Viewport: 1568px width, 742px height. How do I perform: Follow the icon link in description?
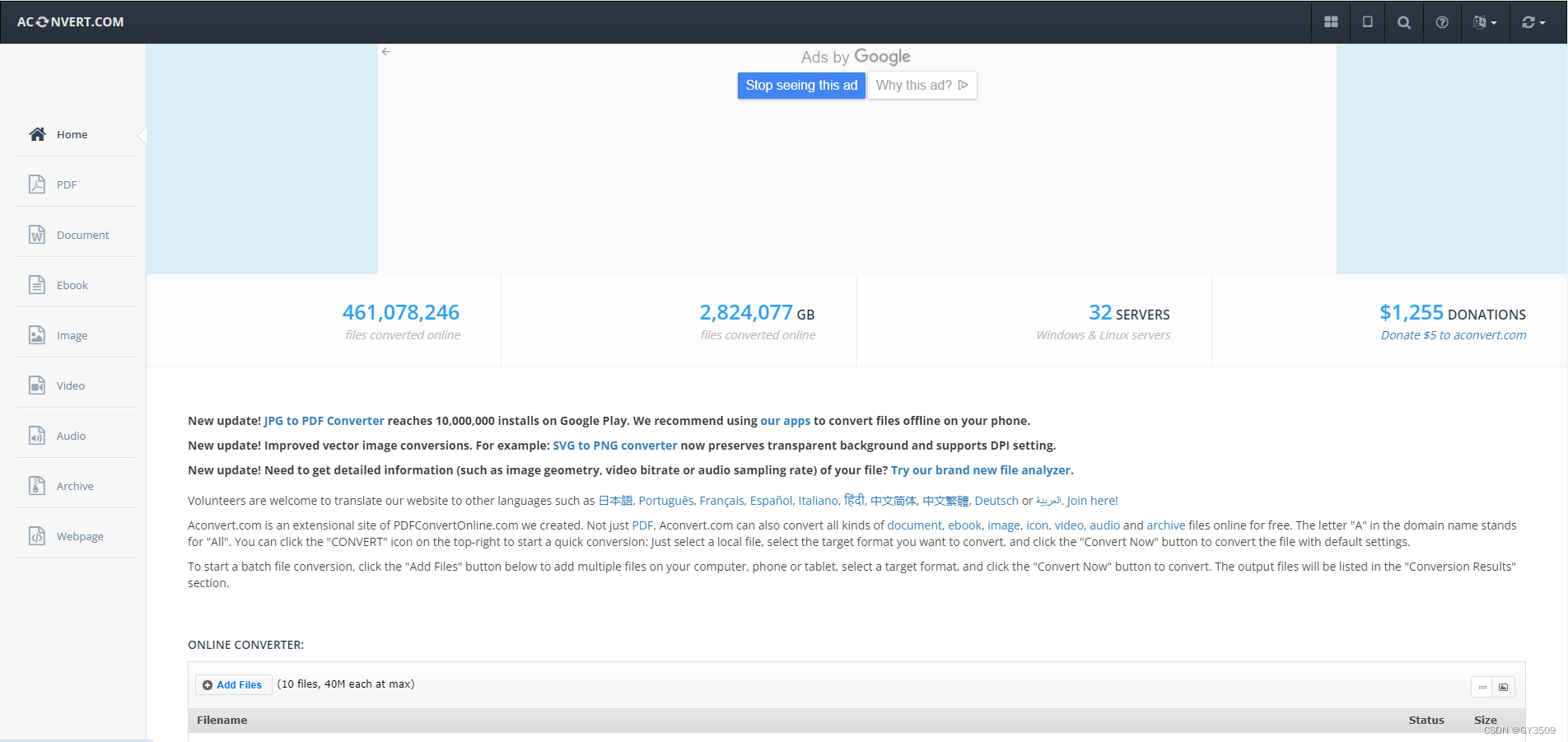point(1038,525)
